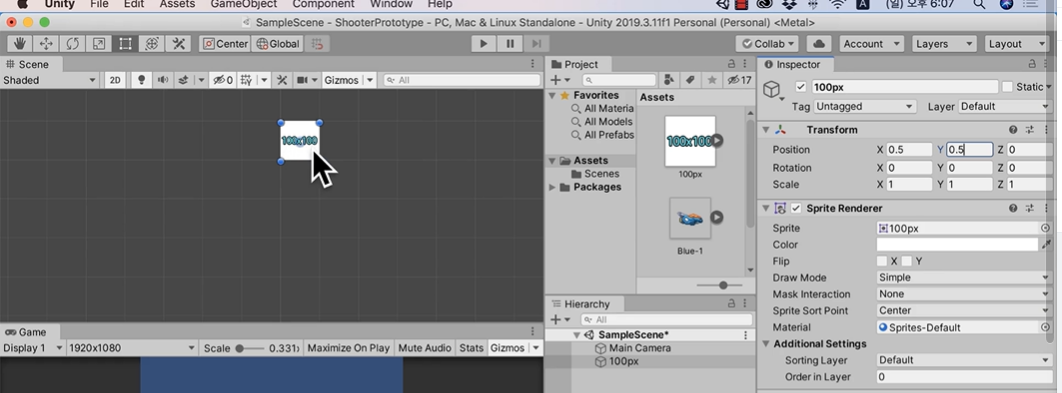Click the white Color swatch field
The height and width of the screenshot is (393, 1062).
click(957, 245)
